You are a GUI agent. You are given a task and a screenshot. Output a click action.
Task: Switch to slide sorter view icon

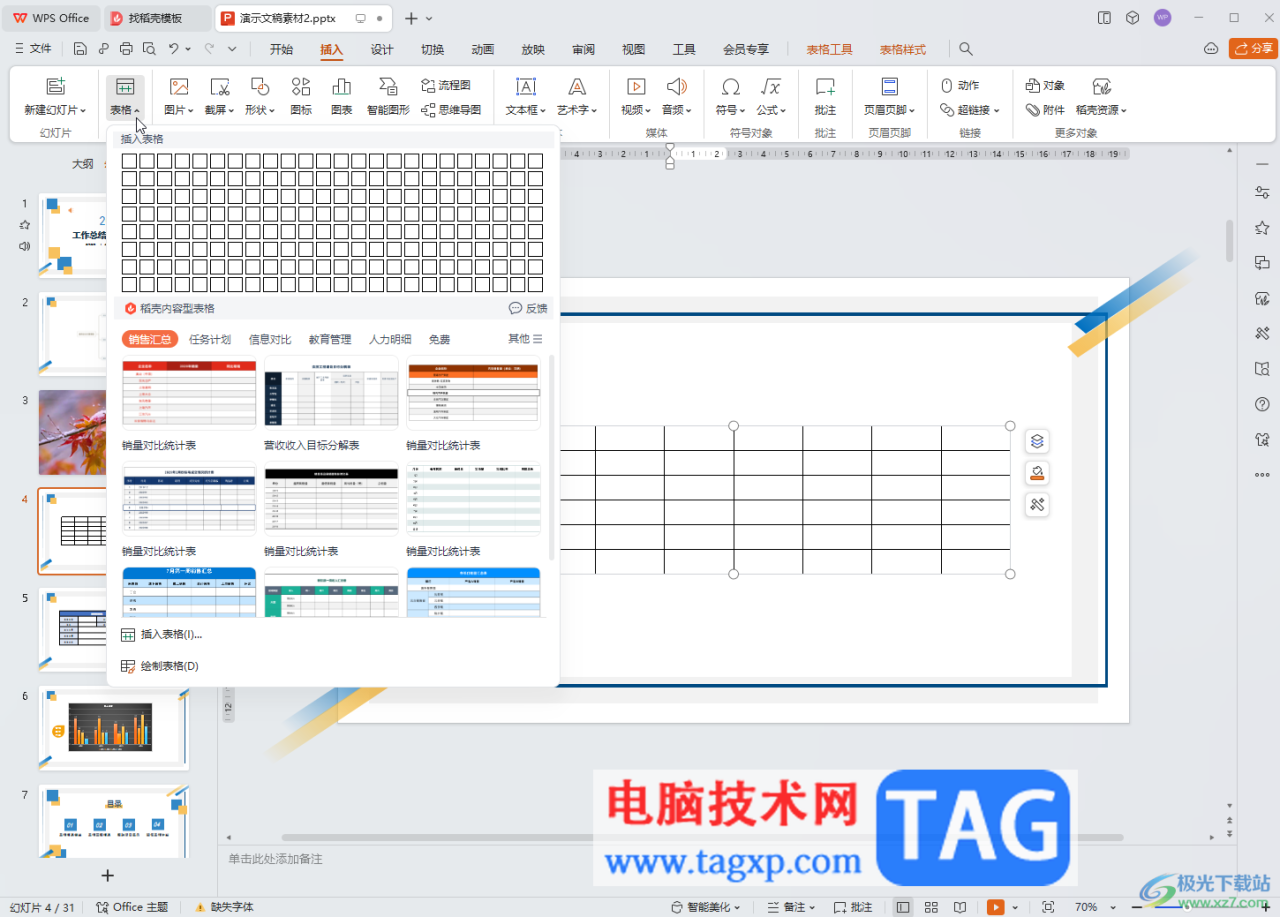point(931,907)
